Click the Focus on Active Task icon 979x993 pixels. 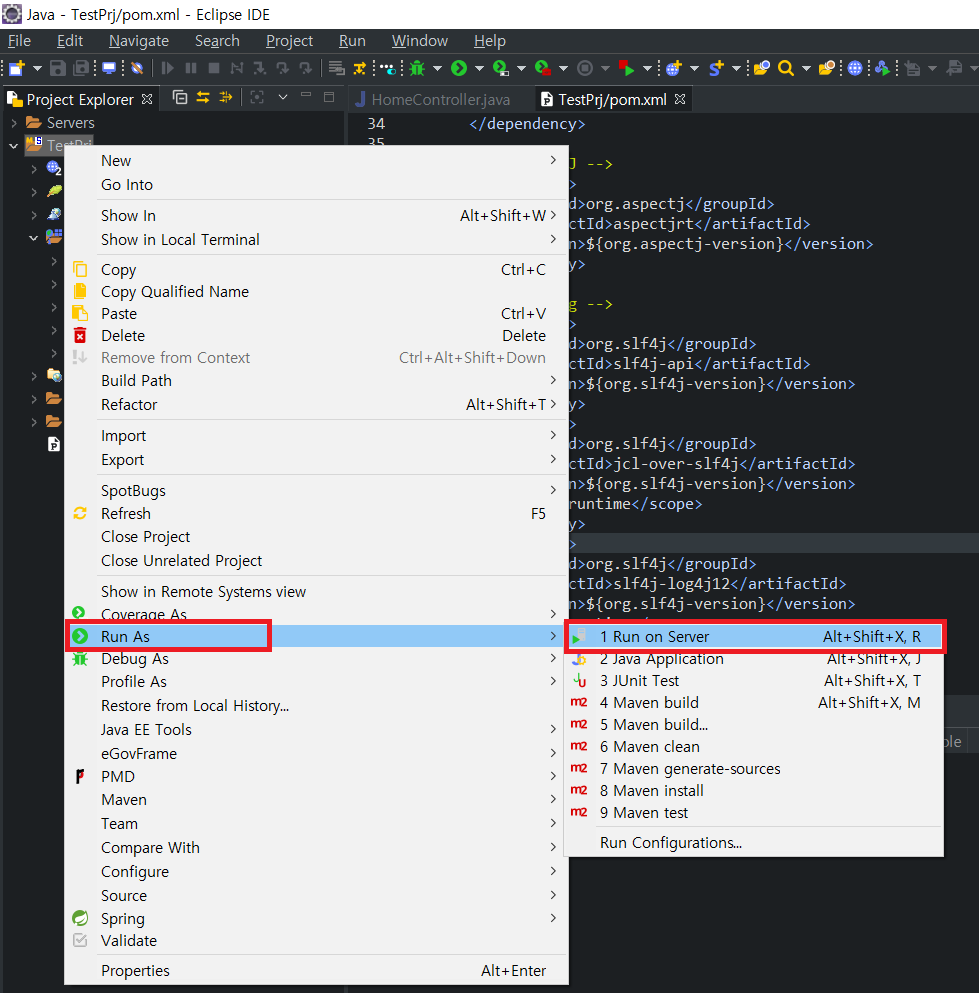click(x=256, y=98)
